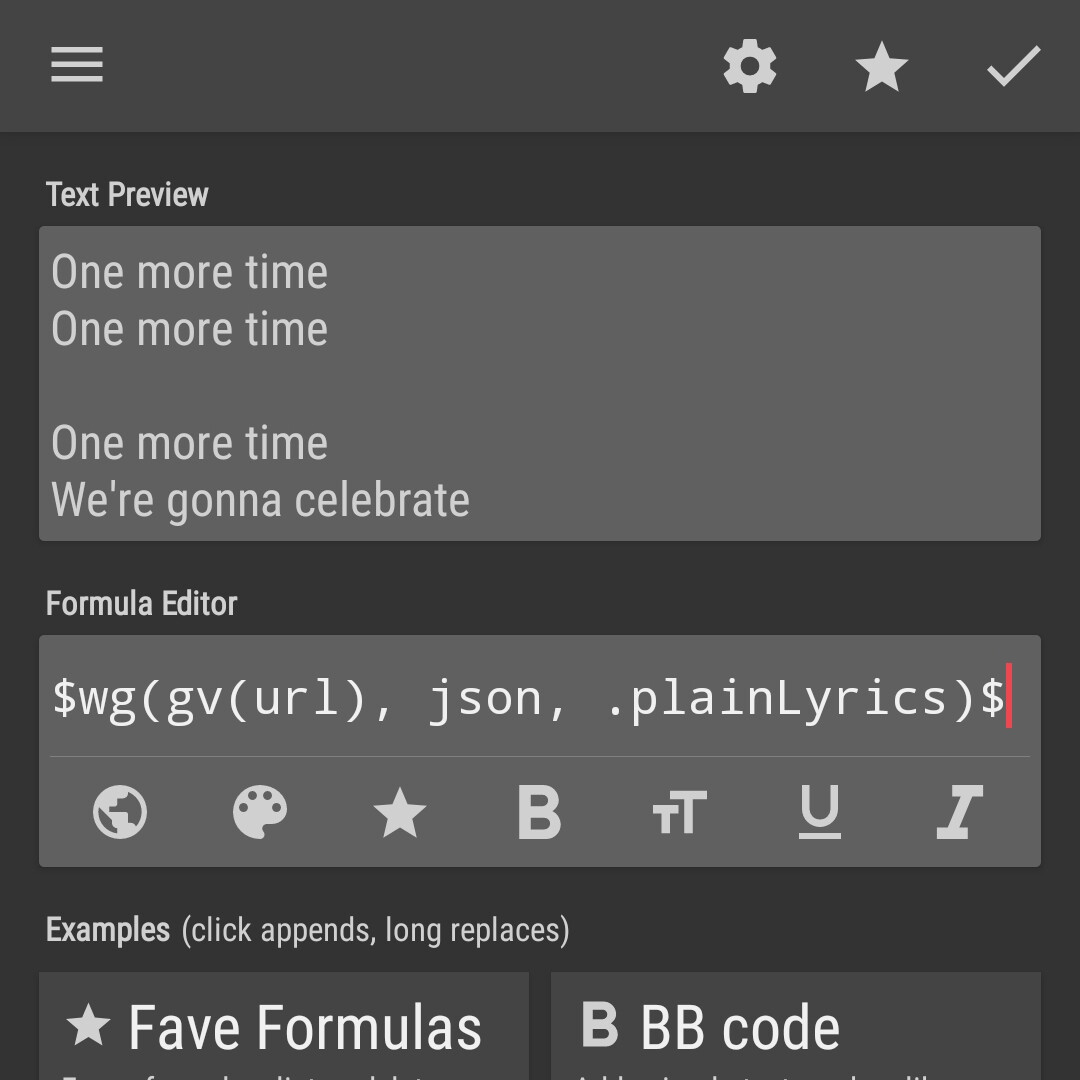Apply bold formatting with B icon

[x=539, y=811]
